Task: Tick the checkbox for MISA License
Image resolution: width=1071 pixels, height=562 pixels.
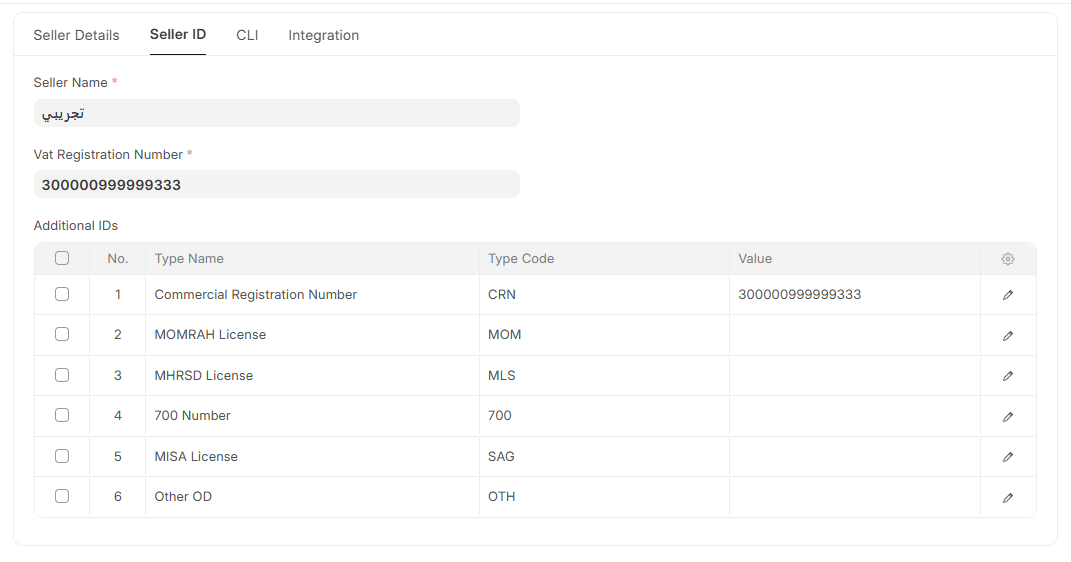Action: point(62,456)
